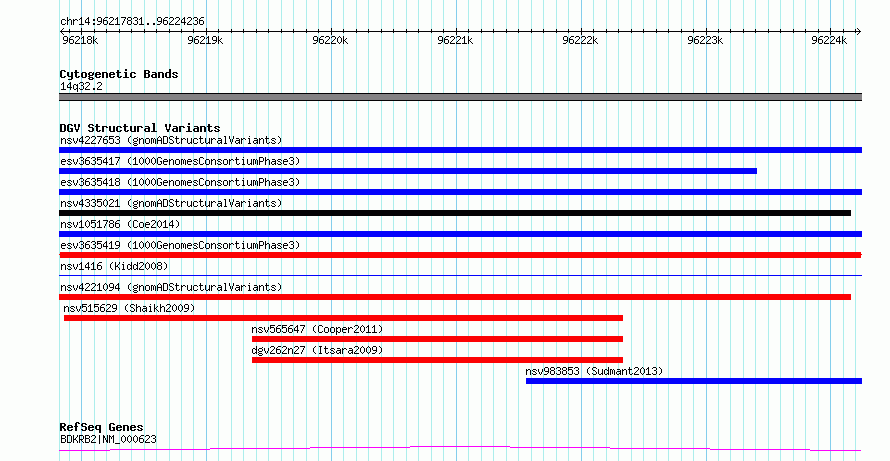
Task: Click the DGV Structural Variants track heading
Action: point(140,128)
